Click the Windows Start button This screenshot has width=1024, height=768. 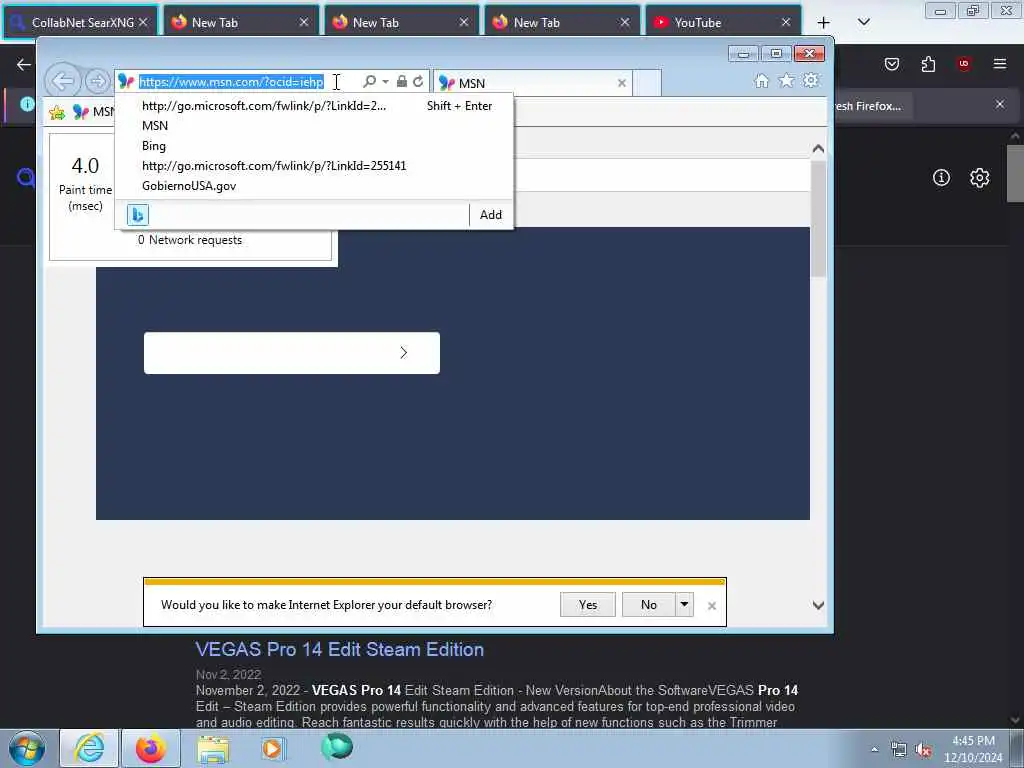tap(27, 748)
